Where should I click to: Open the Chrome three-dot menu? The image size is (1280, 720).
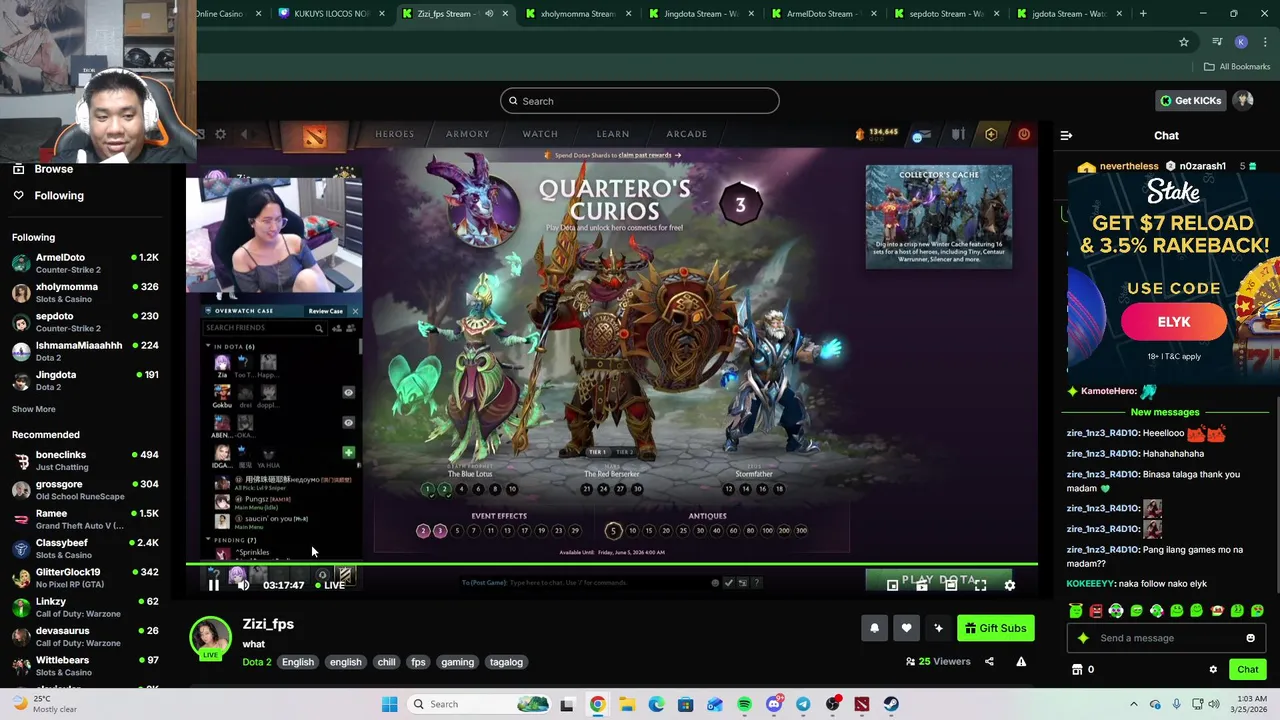pos(1265,42)
